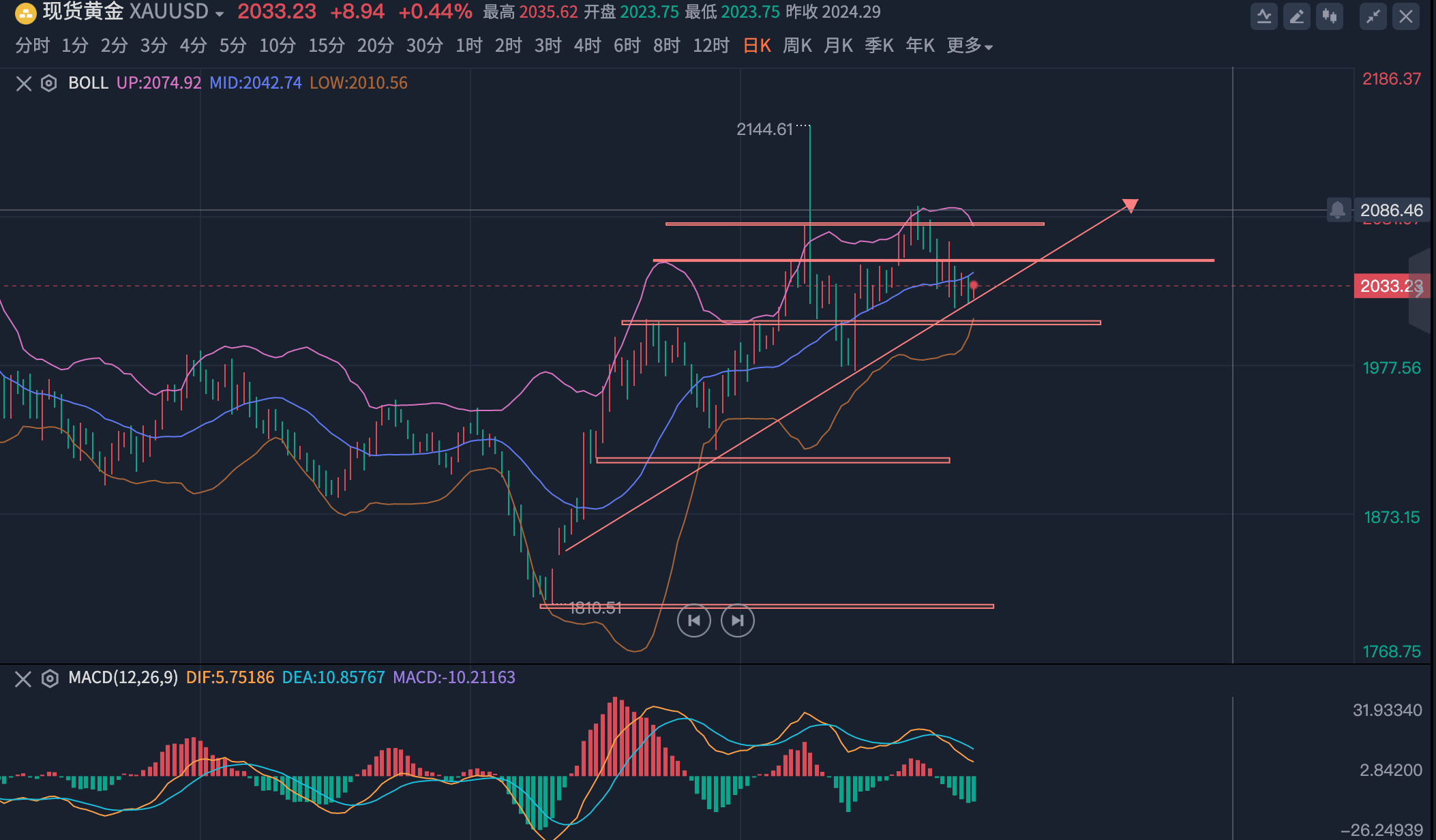1436x840 pixels.
Task: Close the chart panel with top X
Action: coord(1406,16)
